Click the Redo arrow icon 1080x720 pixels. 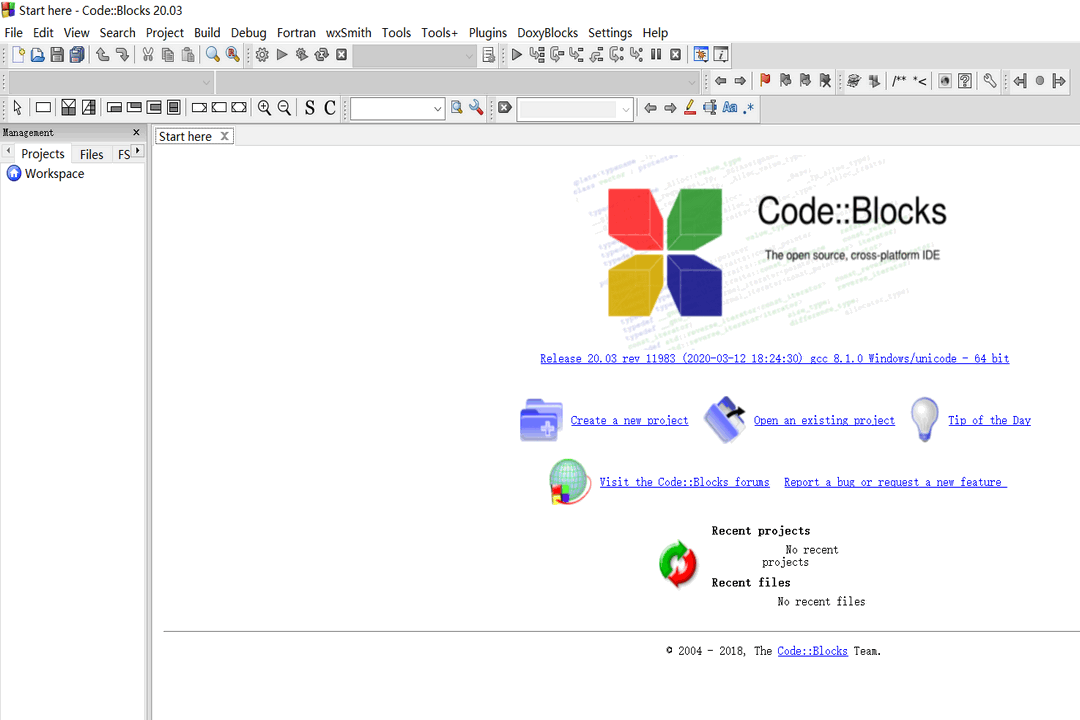(x=122, y=54)
